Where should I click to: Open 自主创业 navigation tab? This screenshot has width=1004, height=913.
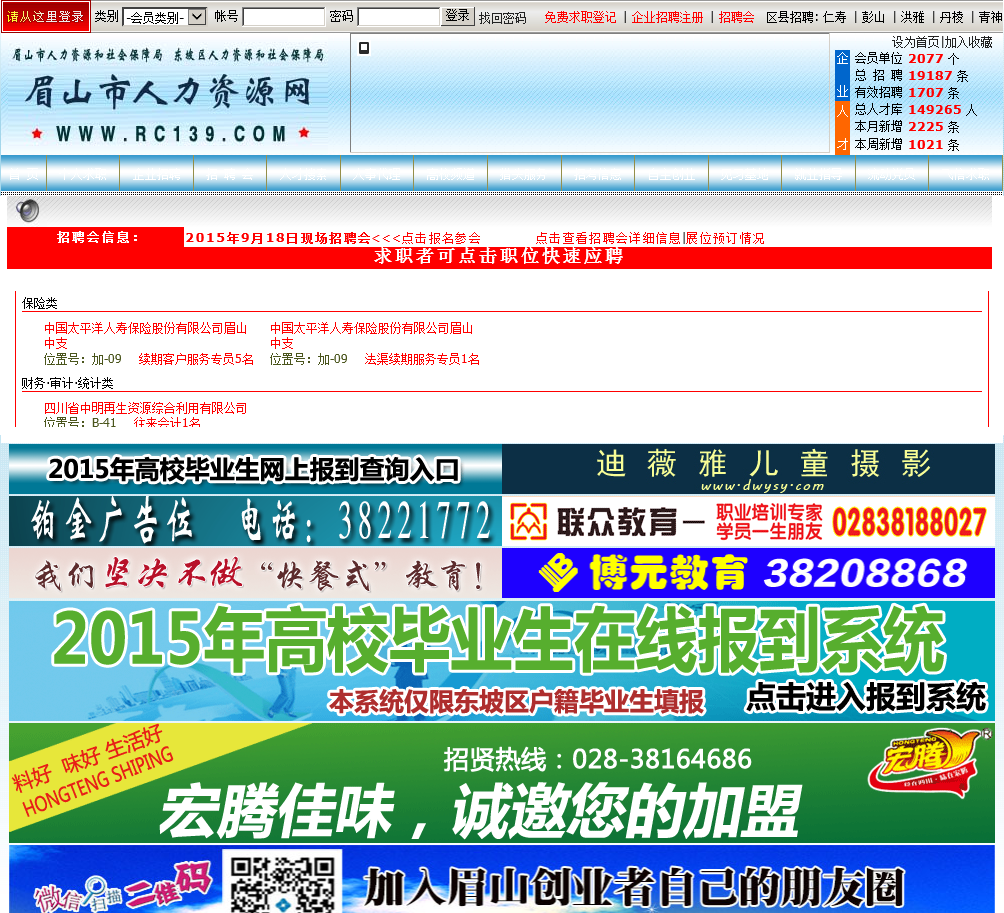(672, 174)
